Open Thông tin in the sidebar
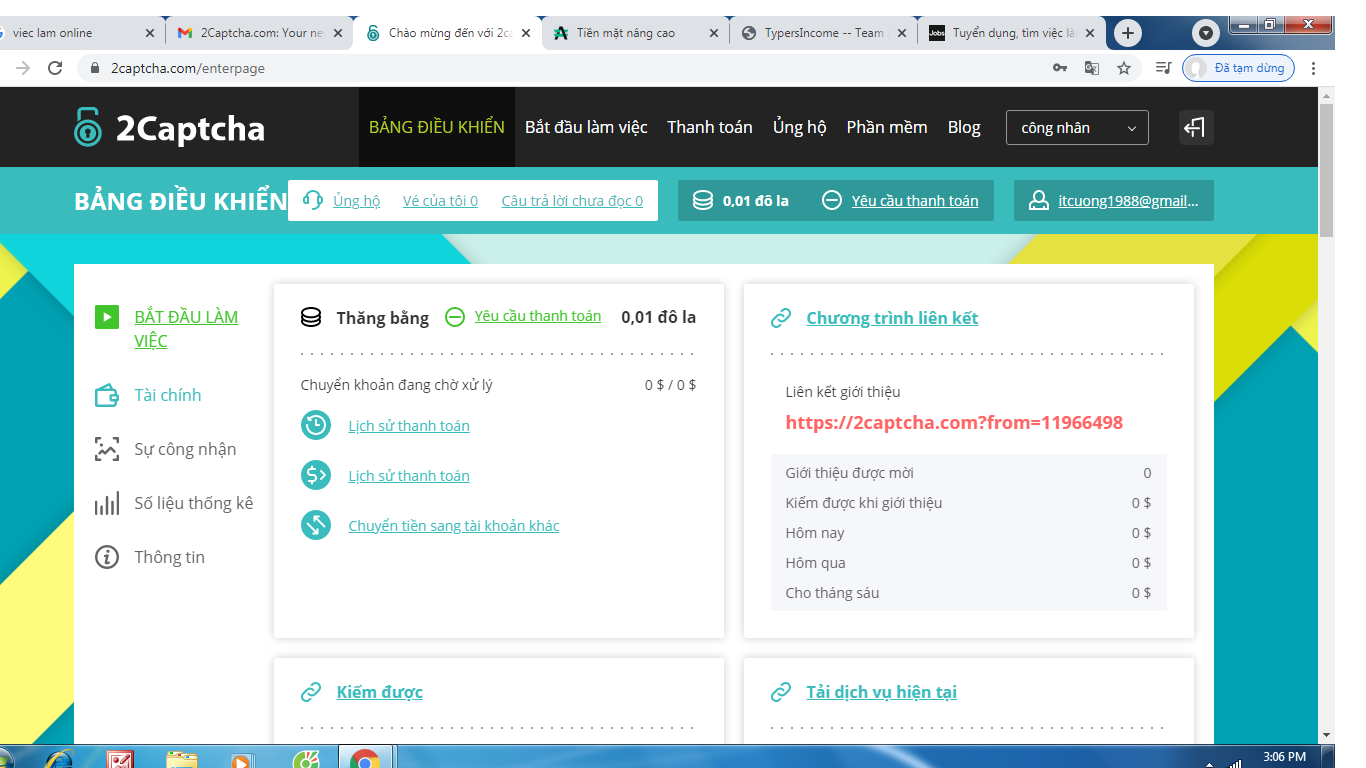This screenshot has width=1366, height=768. (x=170, y=557)
